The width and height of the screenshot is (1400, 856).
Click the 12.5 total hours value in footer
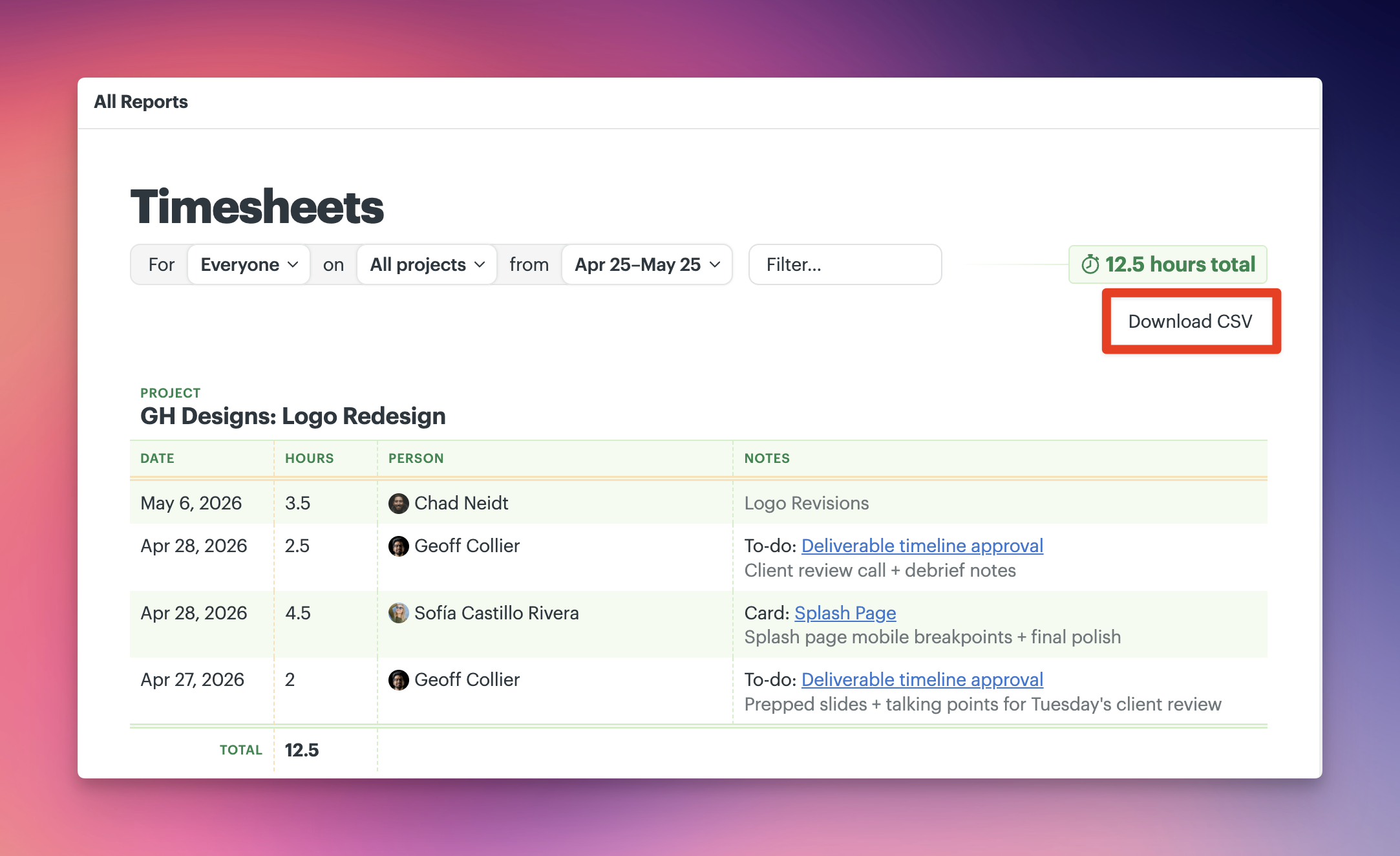(x=302, y=750)
